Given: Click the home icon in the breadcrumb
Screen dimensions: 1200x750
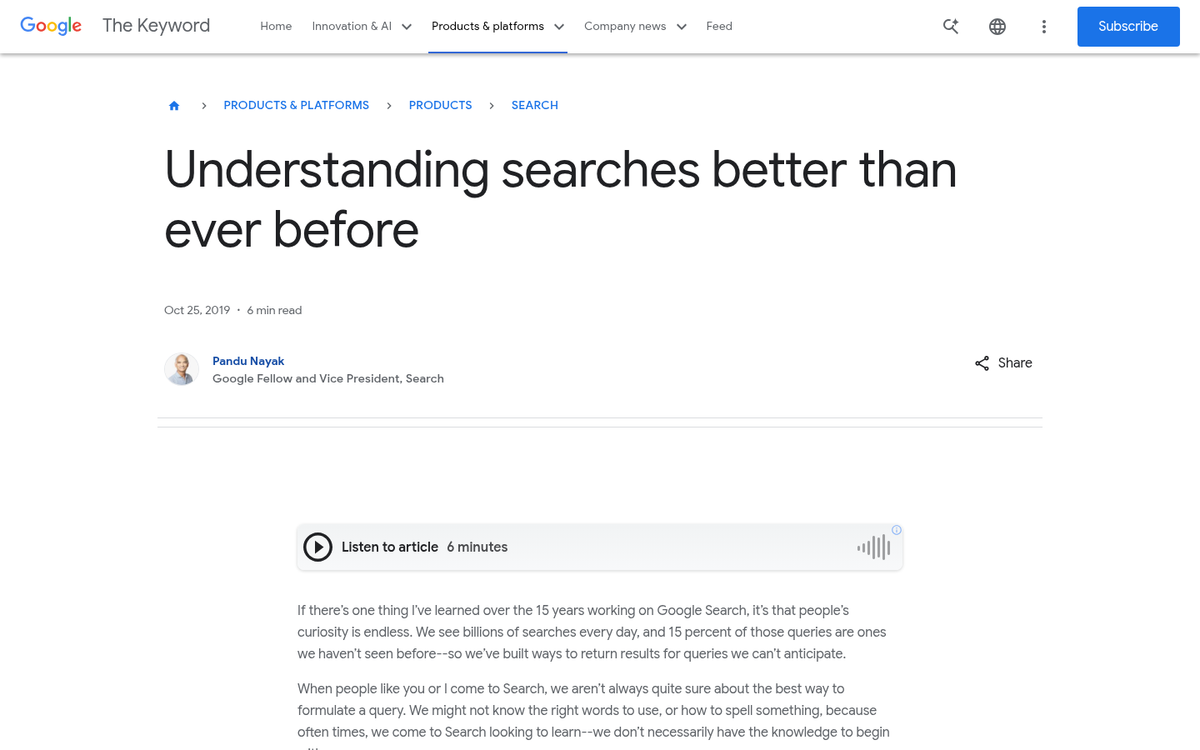Looking at the screenshot, I should point(174,104).
